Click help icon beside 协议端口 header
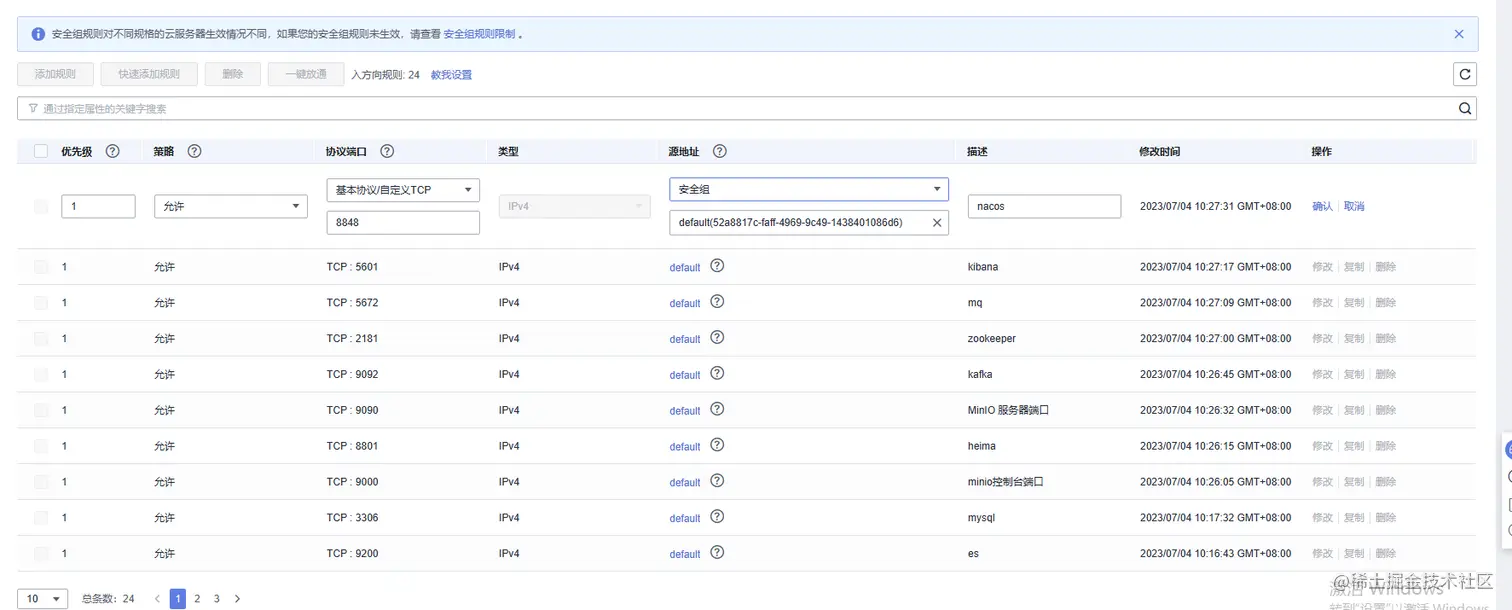Screen dimensions: 1512x610 pyautogui.click(x=387, y=151)
